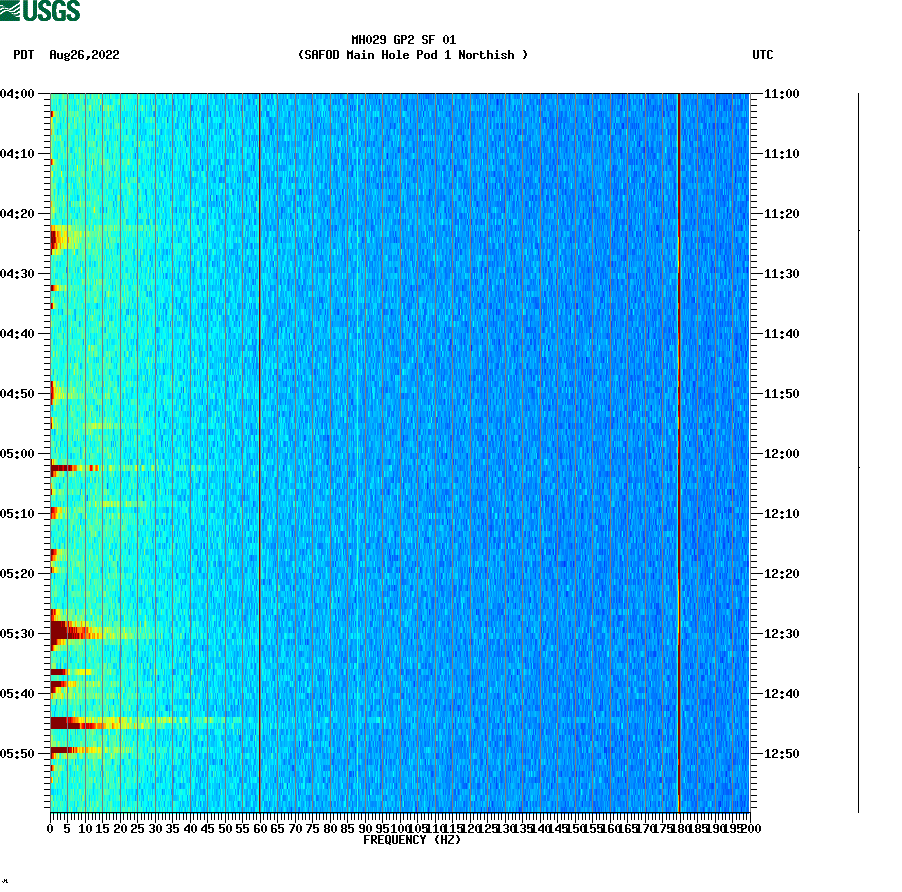This screenshot has width=902, height=892.
Task: Enable the 100 Hz frequency gridline
Action: [398, 450]
